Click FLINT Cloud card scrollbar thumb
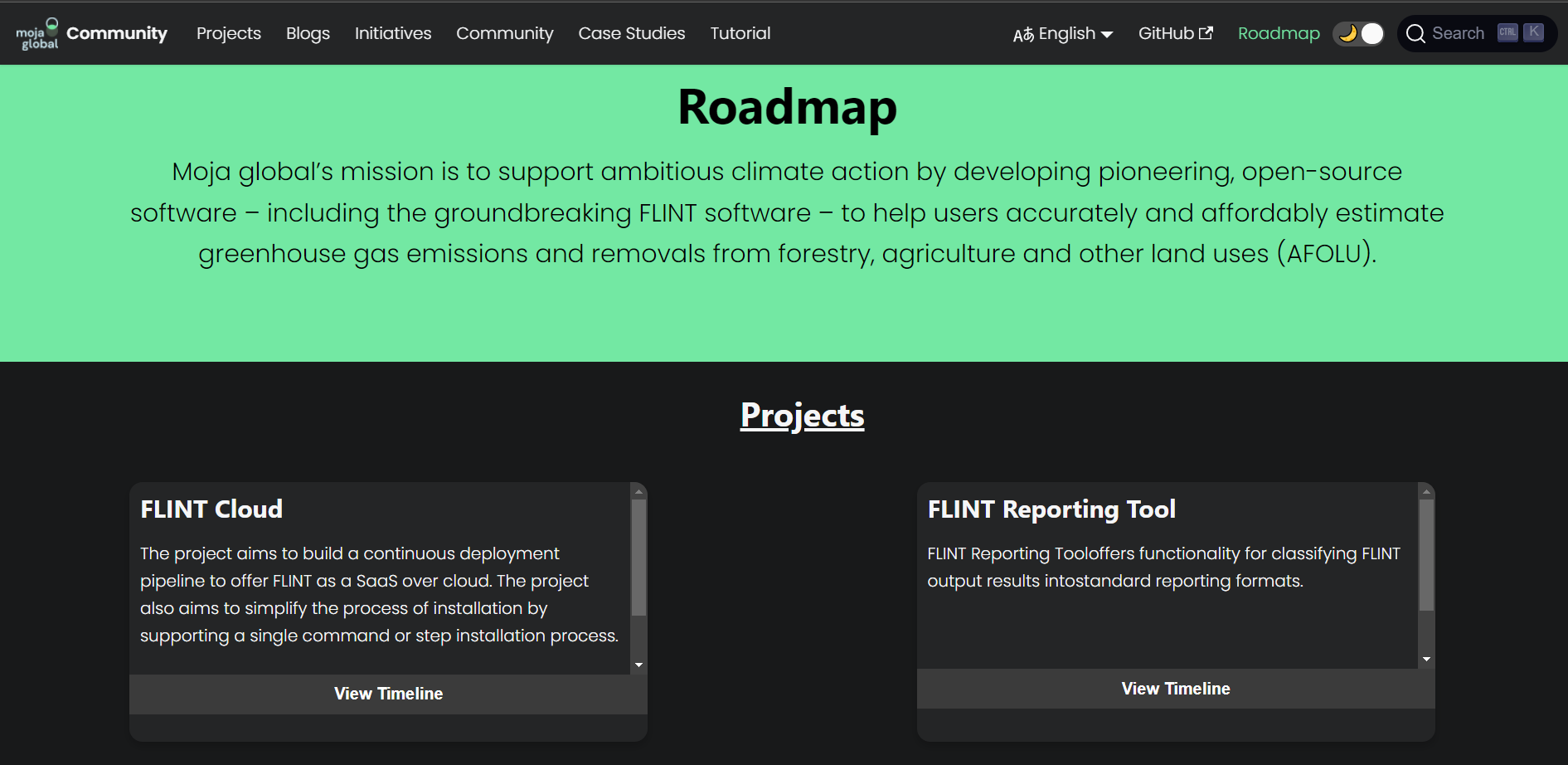Screen dimensions: 1568x765 [638, 558]
